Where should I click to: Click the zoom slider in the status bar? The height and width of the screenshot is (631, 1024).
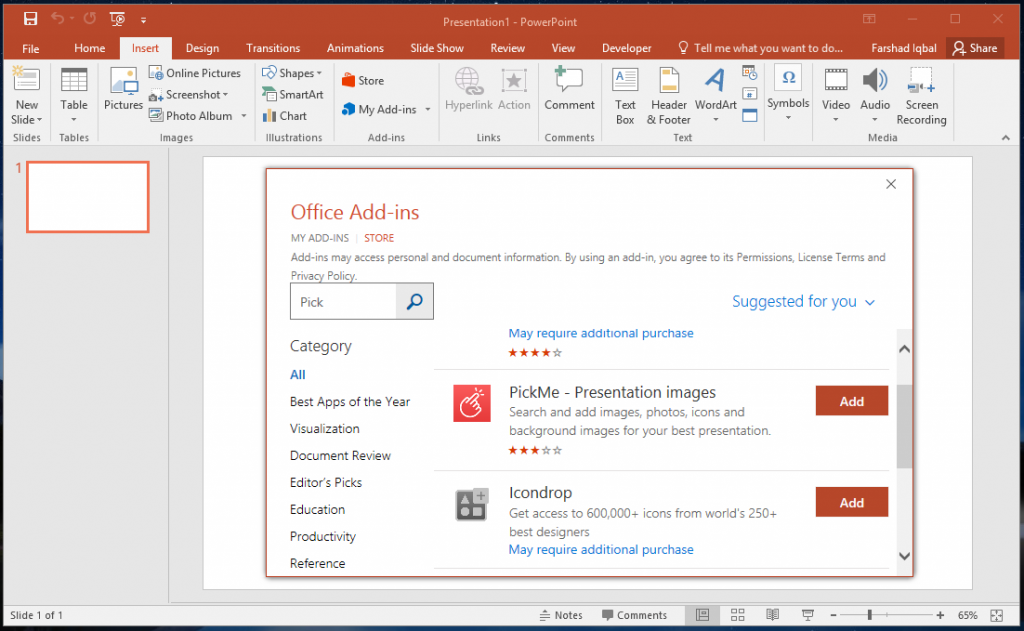coord(886,615)
